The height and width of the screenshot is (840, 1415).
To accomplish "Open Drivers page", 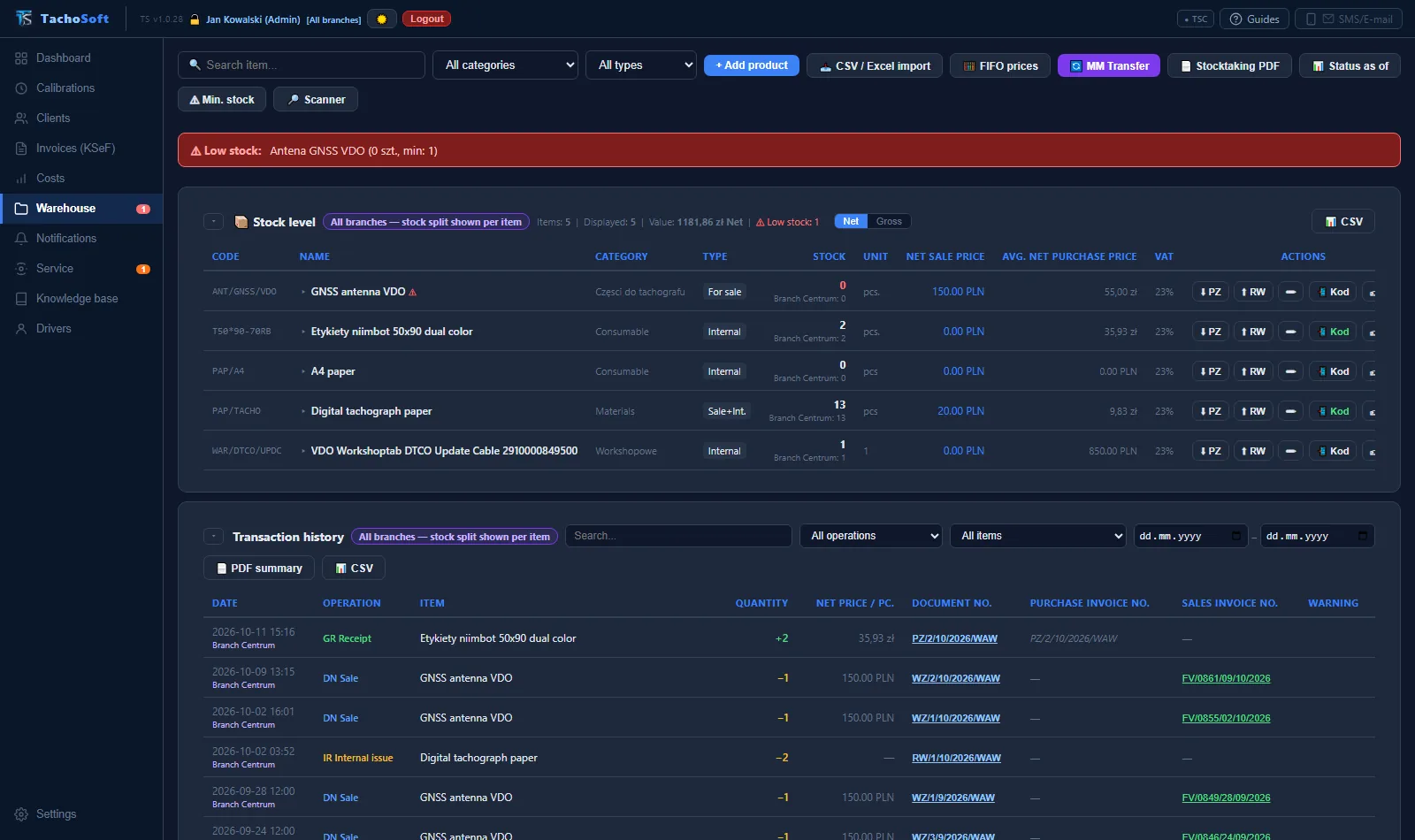I will pos(54,328).
